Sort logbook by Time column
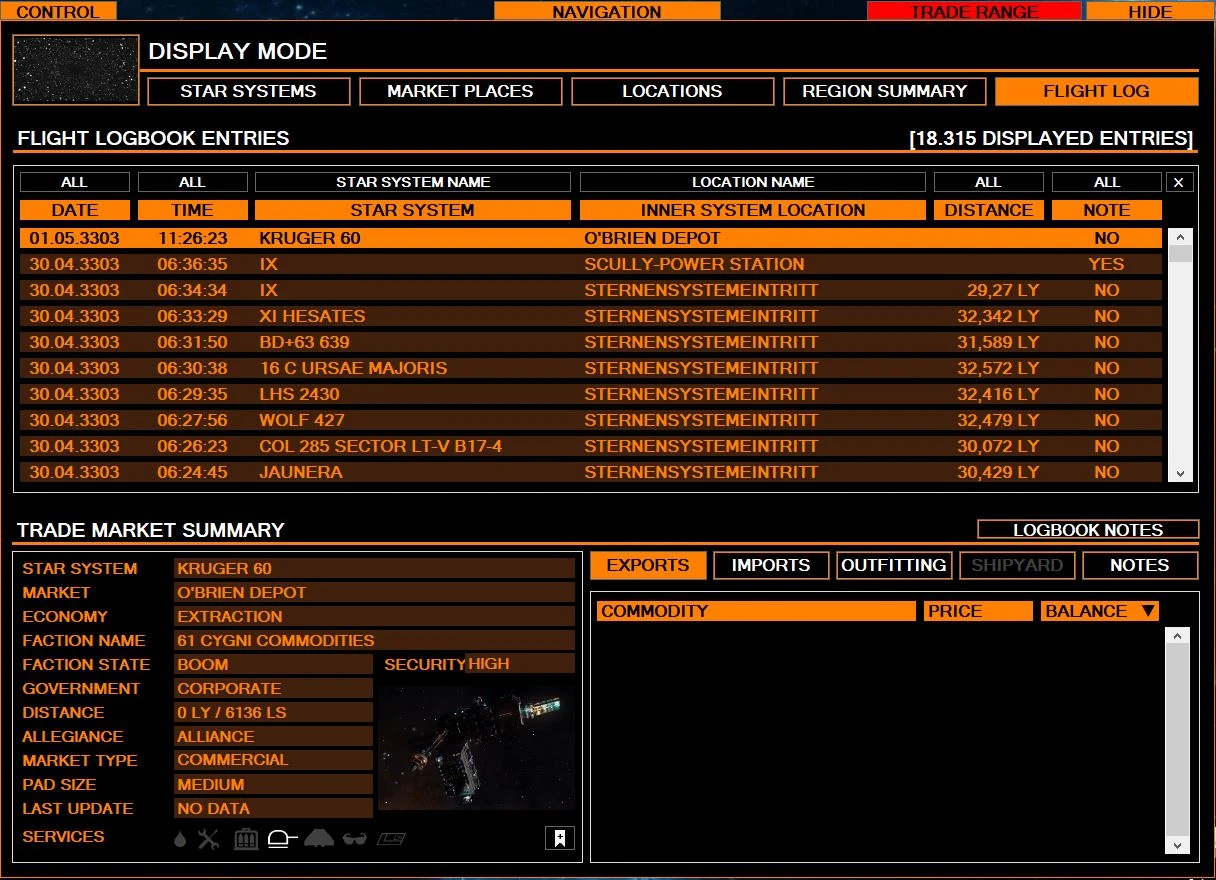This screenshot has width=1216, height=880. tap(192, 210)
